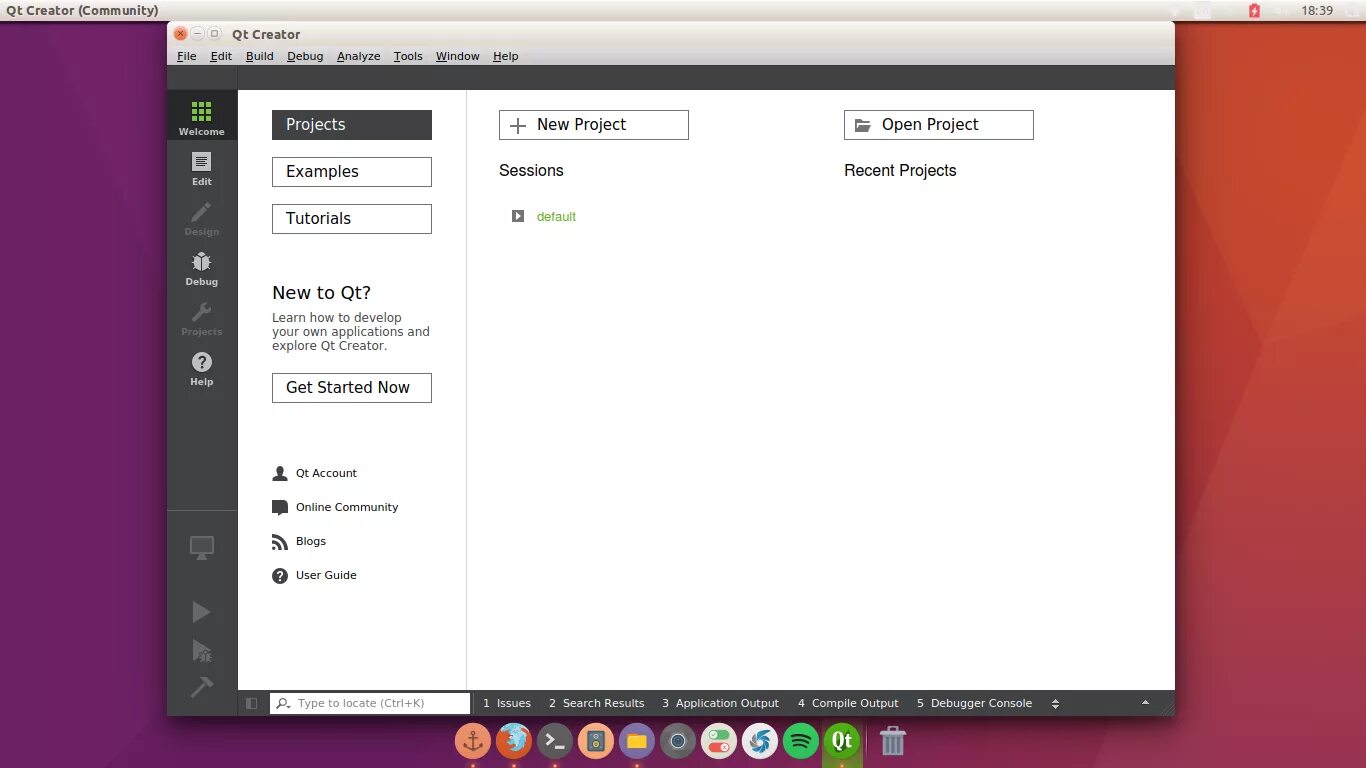The width and height of the screenshot is (1366, 768).
Task: Click the 18:39 clock
Action: [1317, 10]
